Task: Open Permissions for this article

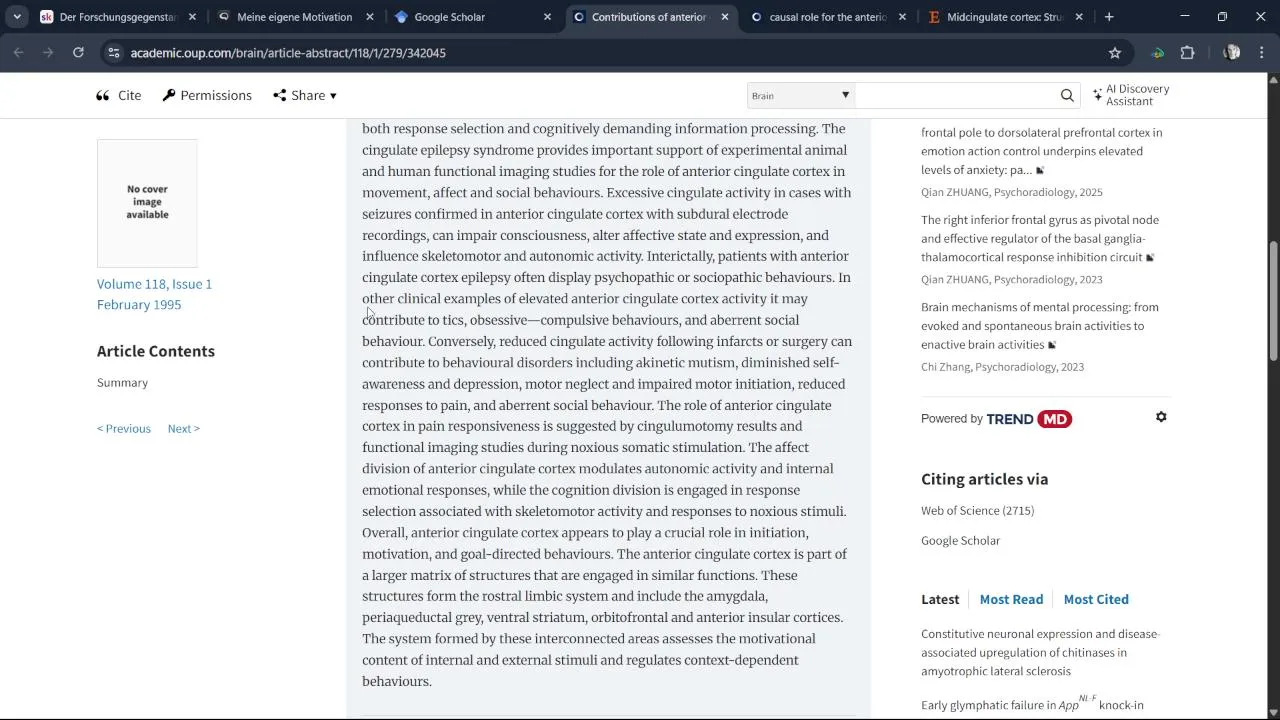Action: 207,95
